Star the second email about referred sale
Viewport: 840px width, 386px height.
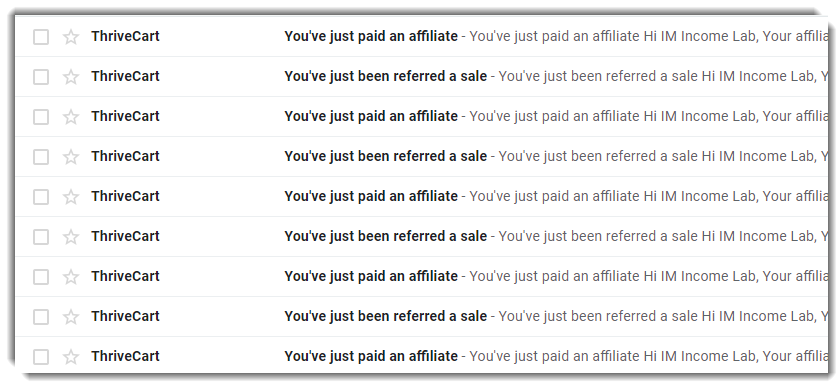71,77
